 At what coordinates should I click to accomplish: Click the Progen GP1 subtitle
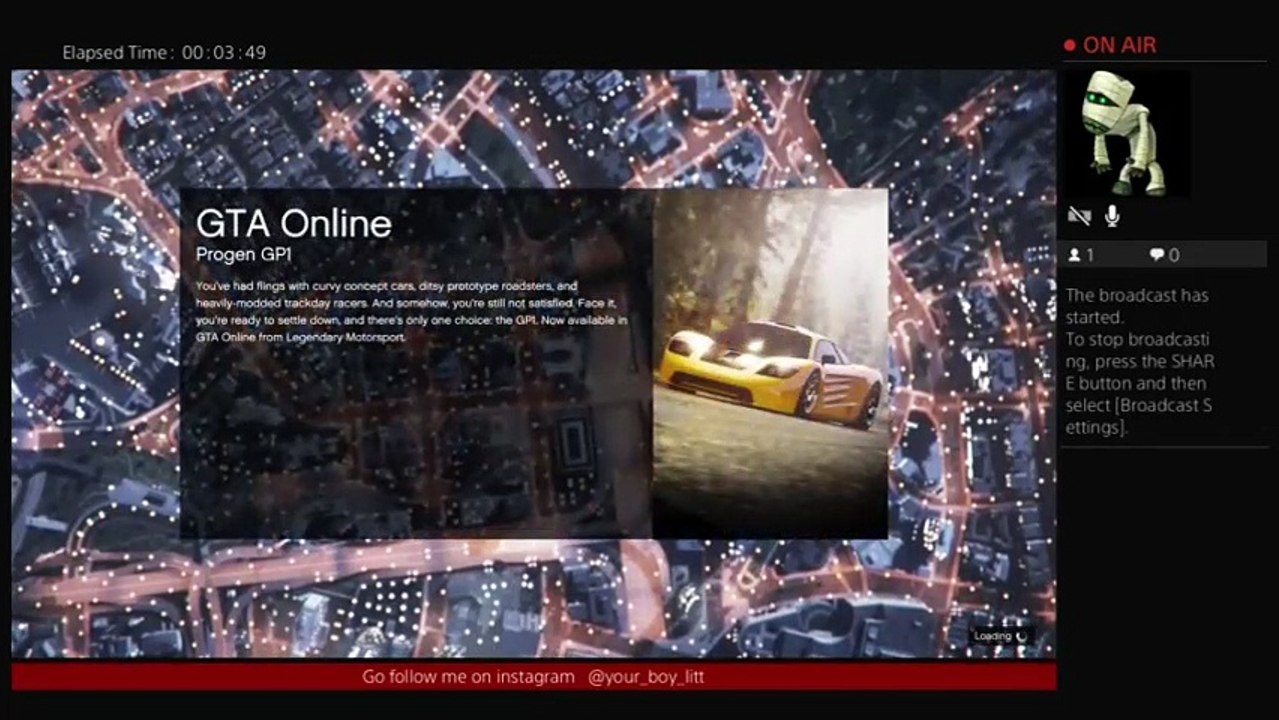(243, 254)
